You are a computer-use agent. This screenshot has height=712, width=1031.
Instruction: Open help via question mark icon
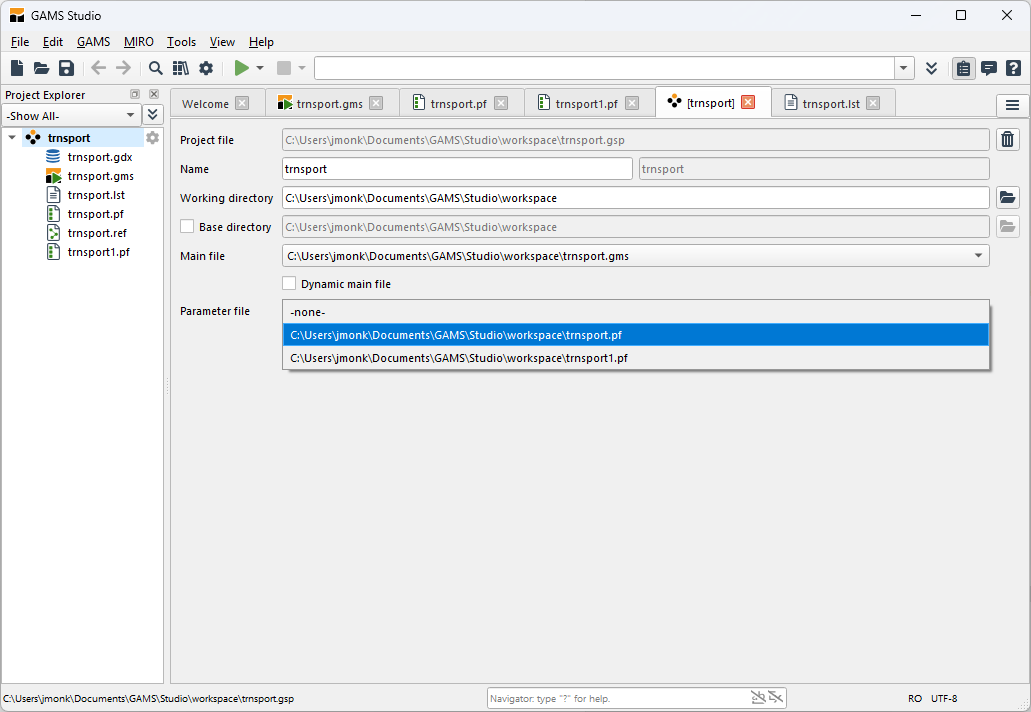coord(1013,68)
